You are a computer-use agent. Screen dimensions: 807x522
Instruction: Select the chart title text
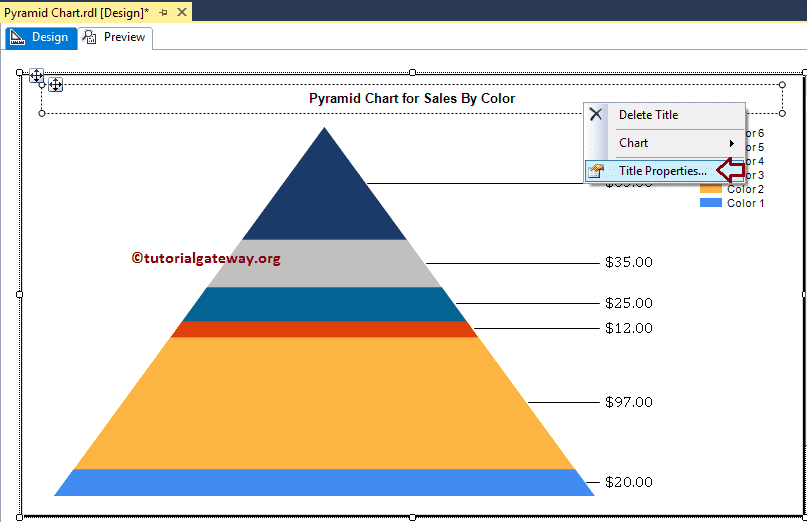pos(412,98)
